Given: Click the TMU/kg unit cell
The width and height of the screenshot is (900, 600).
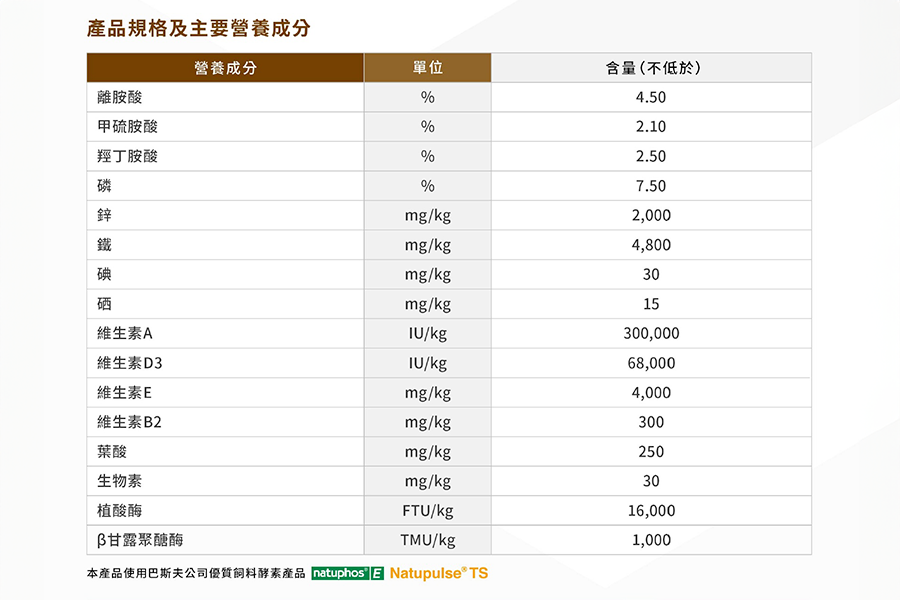Looking at the screenshot, I should point(427,540).
